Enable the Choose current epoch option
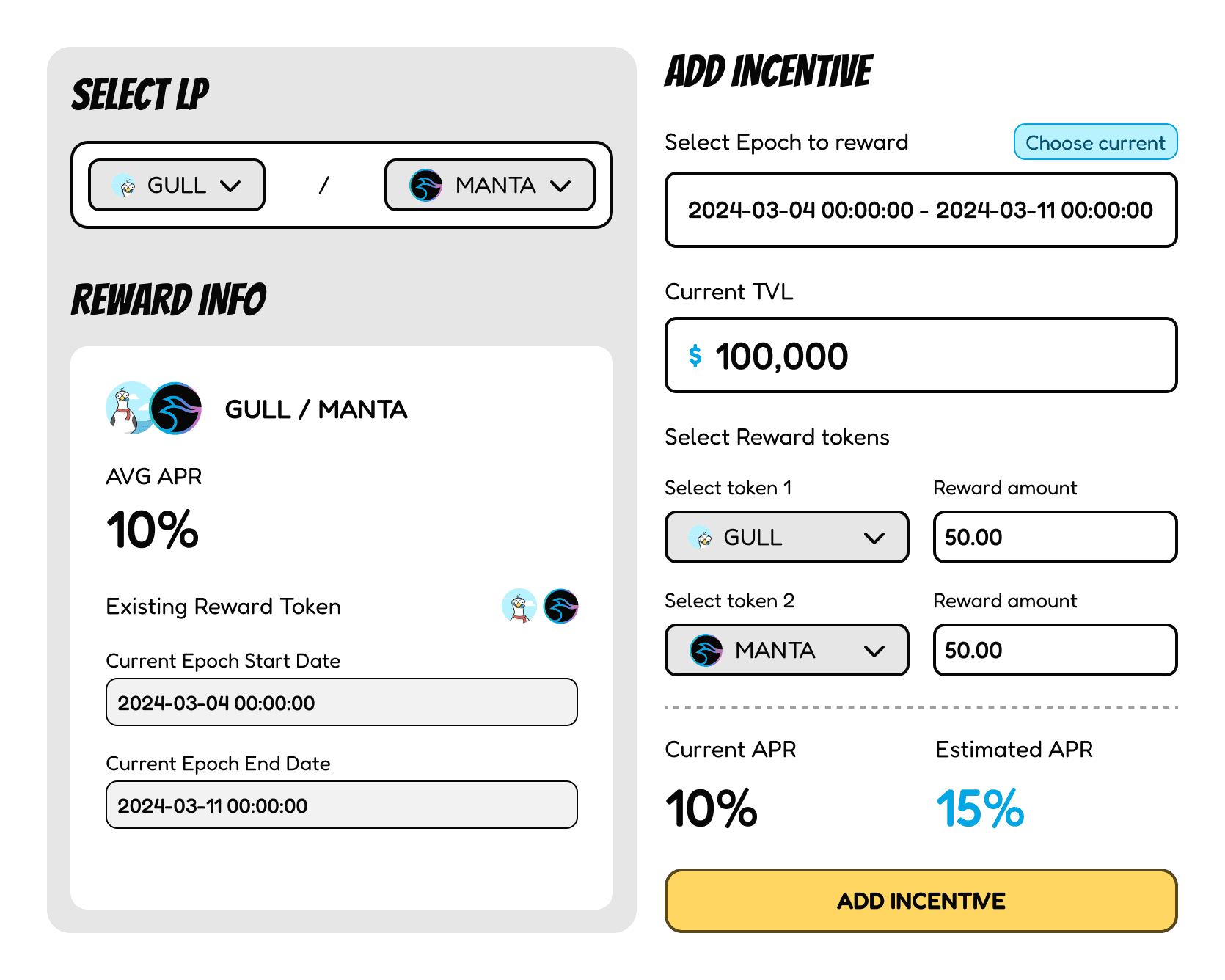The width and height of the screenshot is (1225, 980). point(1094,142)
